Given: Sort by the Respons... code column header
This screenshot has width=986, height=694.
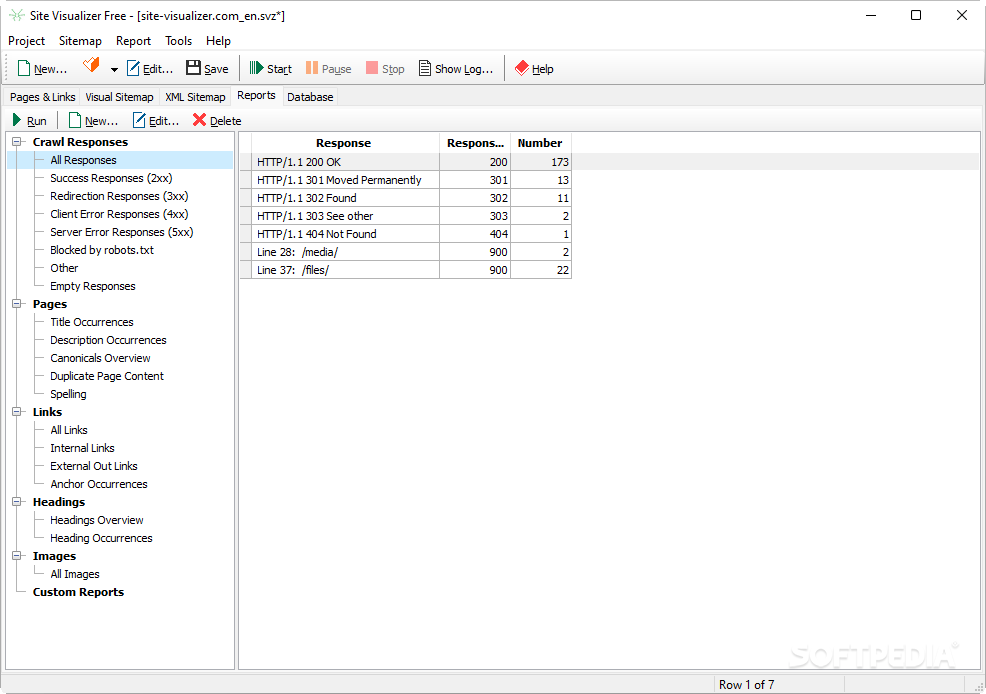Looking at the screenshot, I should (475, 143).
